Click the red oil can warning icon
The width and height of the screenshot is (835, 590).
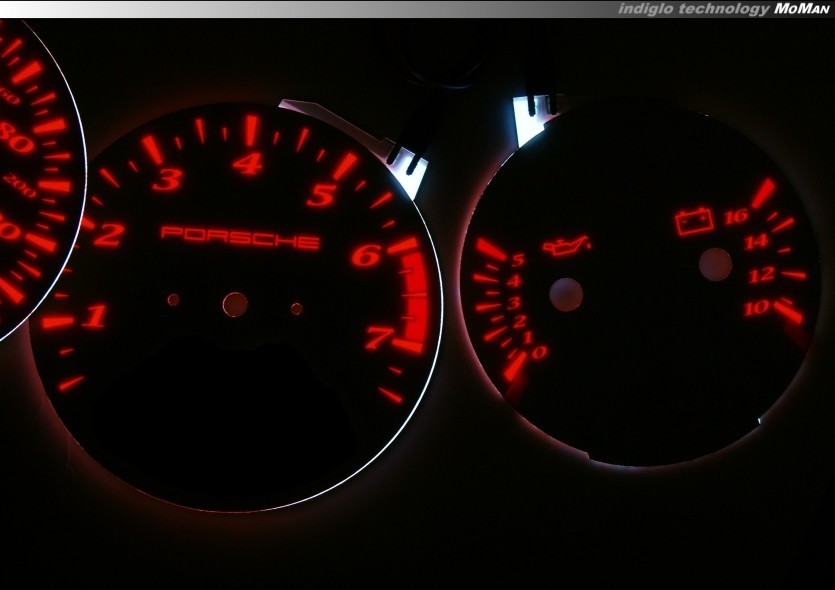coord(566,244)
